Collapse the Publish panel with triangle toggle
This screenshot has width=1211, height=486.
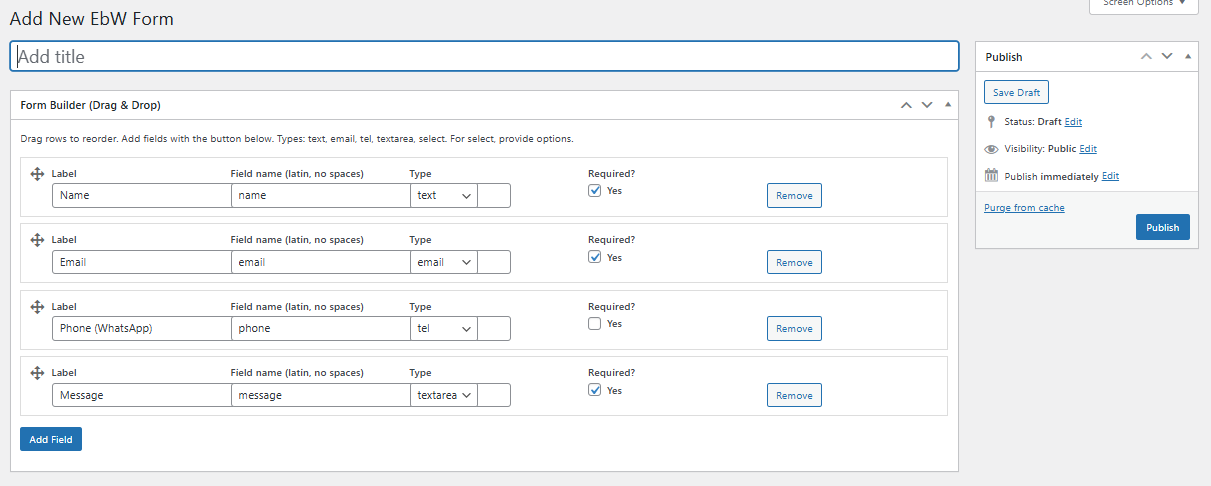1188,57
